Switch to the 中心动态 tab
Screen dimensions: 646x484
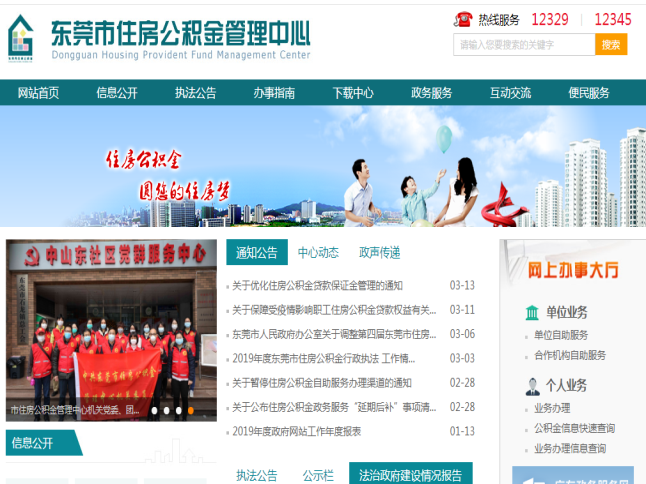coord(318,252)
